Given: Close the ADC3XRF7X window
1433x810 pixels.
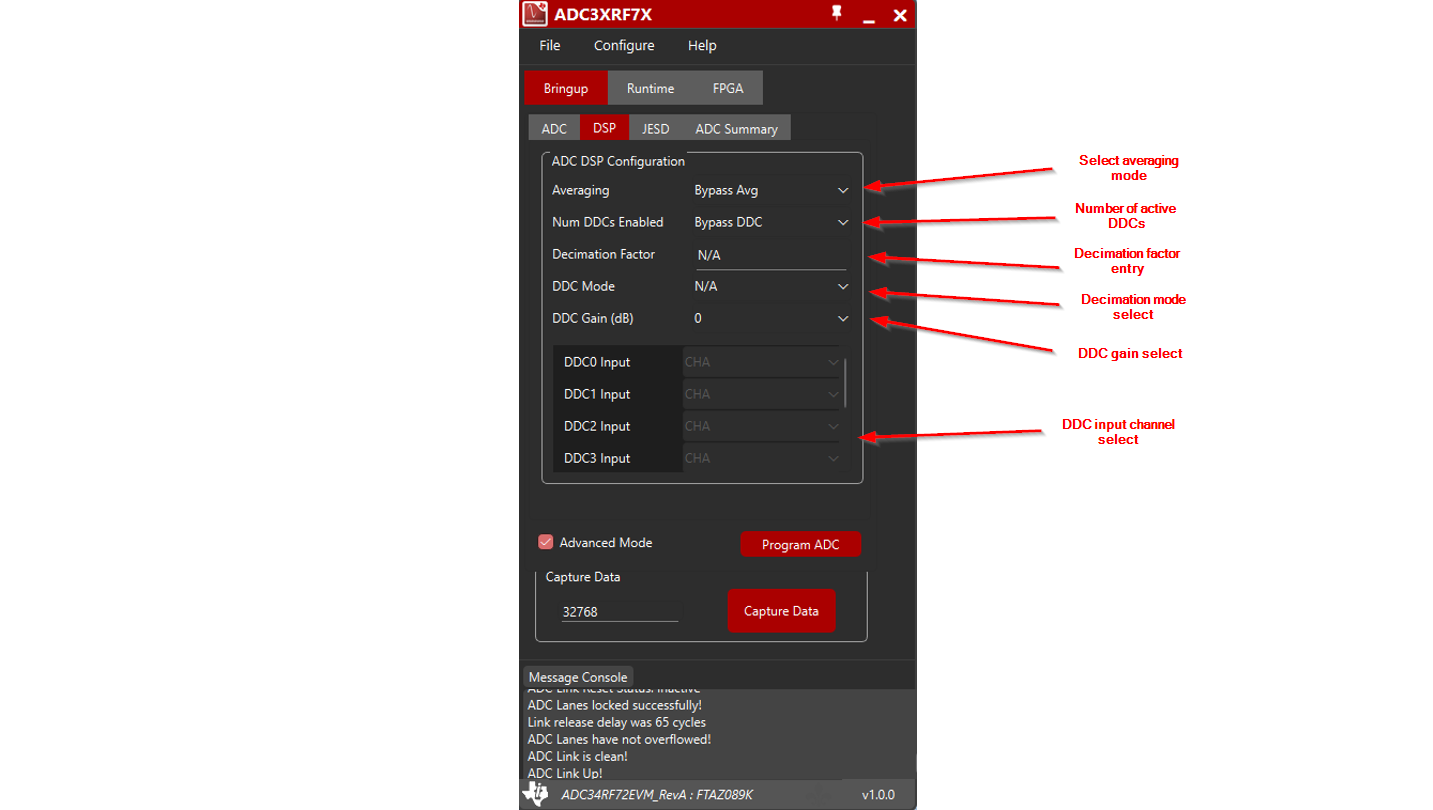Looking at the screenshot, I should (x=900, y=15).
